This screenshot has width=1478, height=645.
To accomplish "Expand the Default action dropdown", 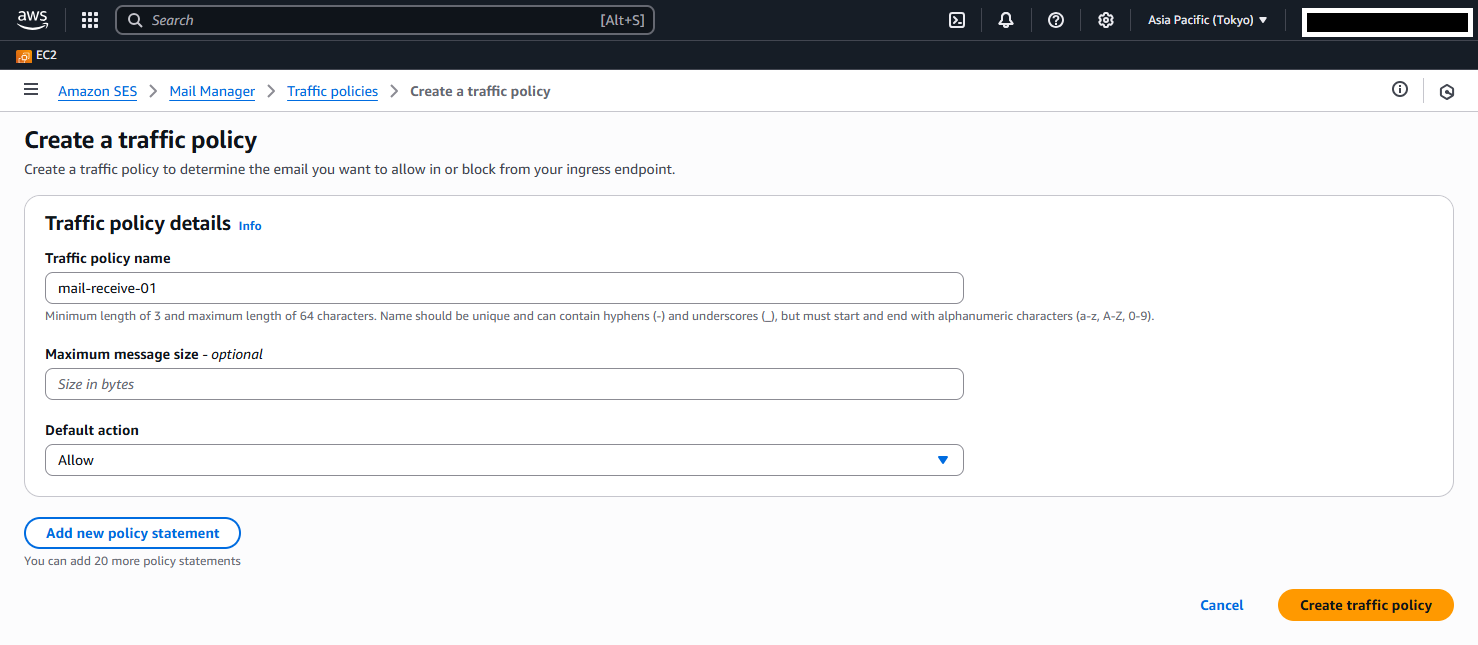I will (504, 460).
